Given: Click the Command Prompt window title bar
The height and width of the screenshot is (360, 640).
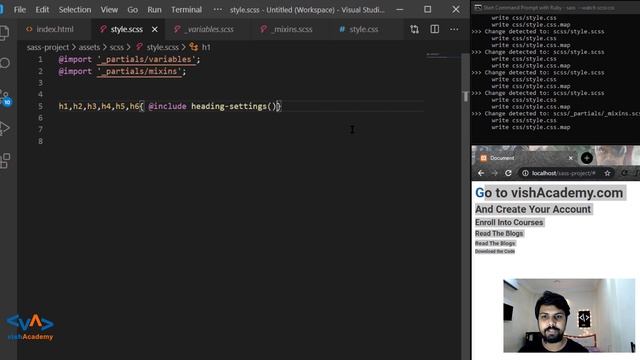Looking at the screenshot, I should coord(555,7).
